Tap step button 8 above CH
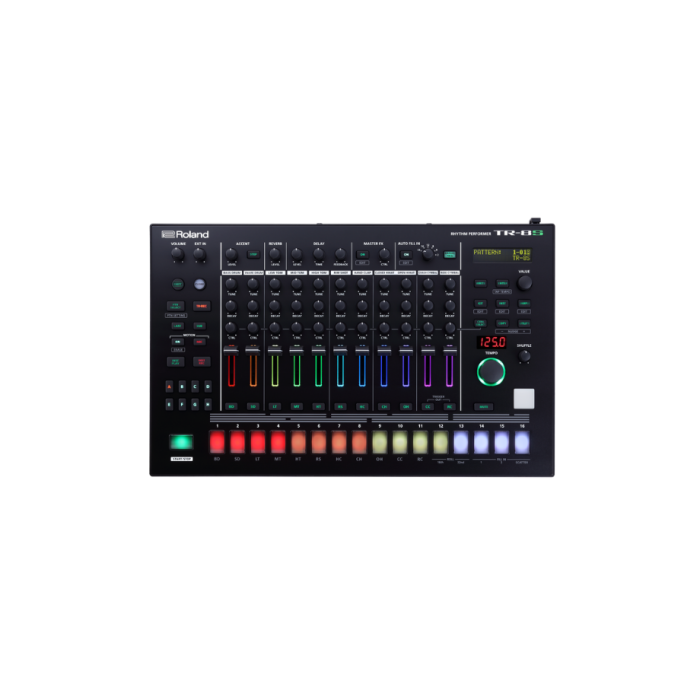 359,442
